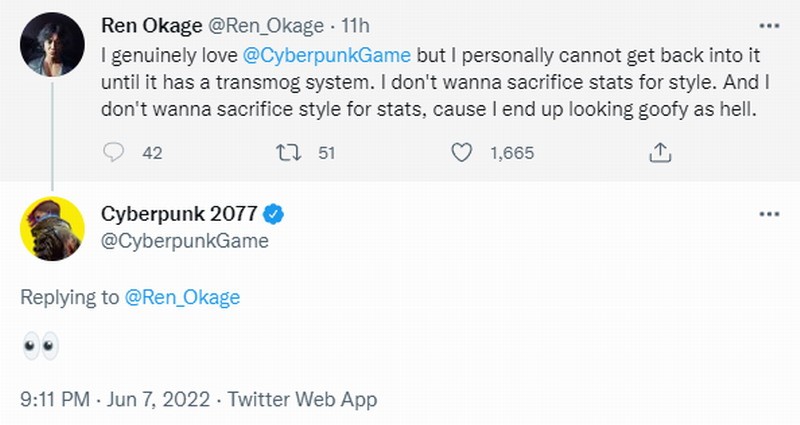View the 1,665 likes count
800x425 pixels.
click(x=512, y=153)
